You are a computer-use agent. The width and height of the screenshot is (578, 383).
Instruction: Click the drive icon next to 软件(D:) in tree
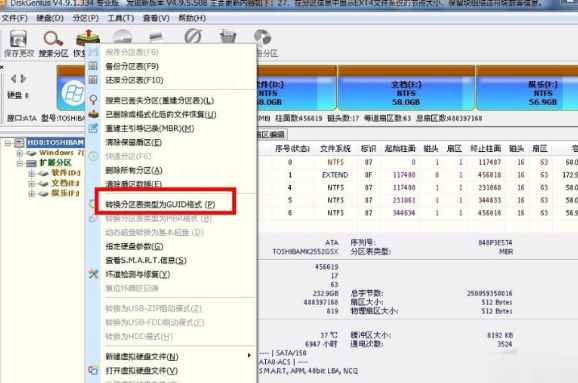[x=43, y=173]
